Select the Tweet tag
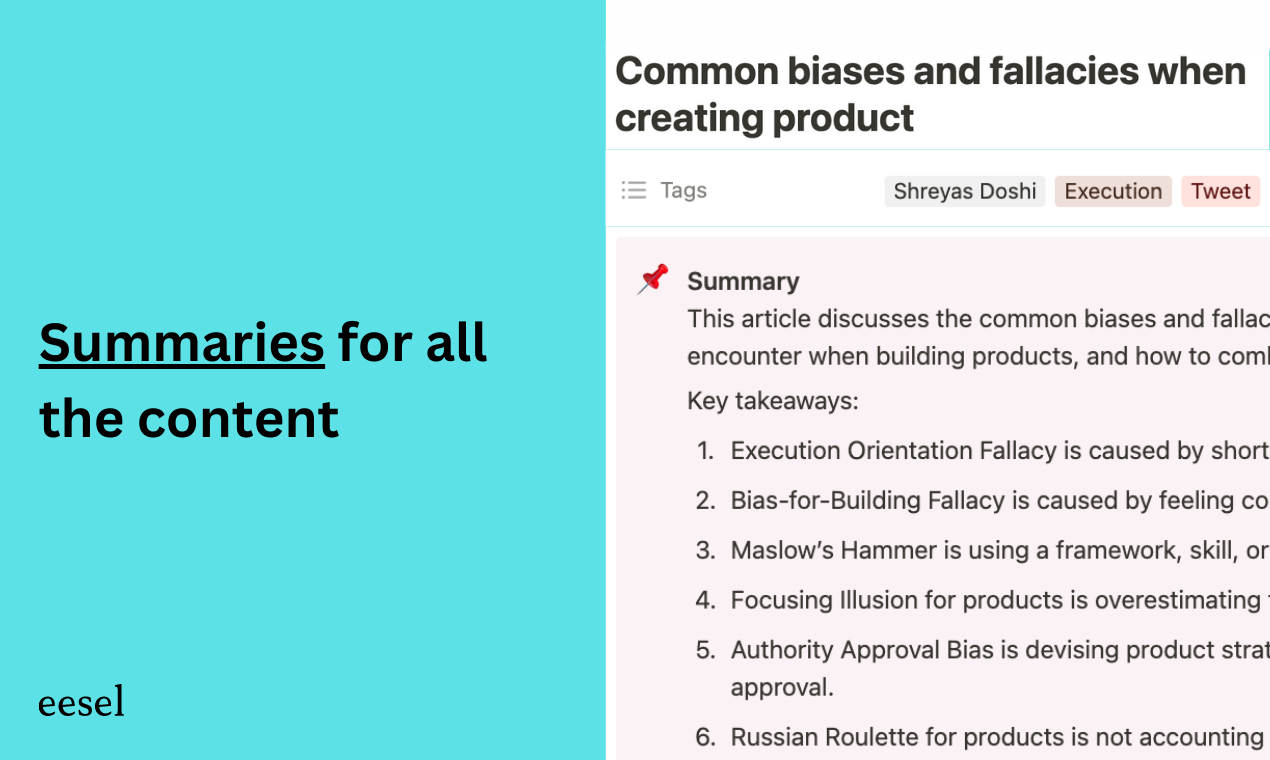Viewport: 1270px width, 760px height. pos(1220,191)
